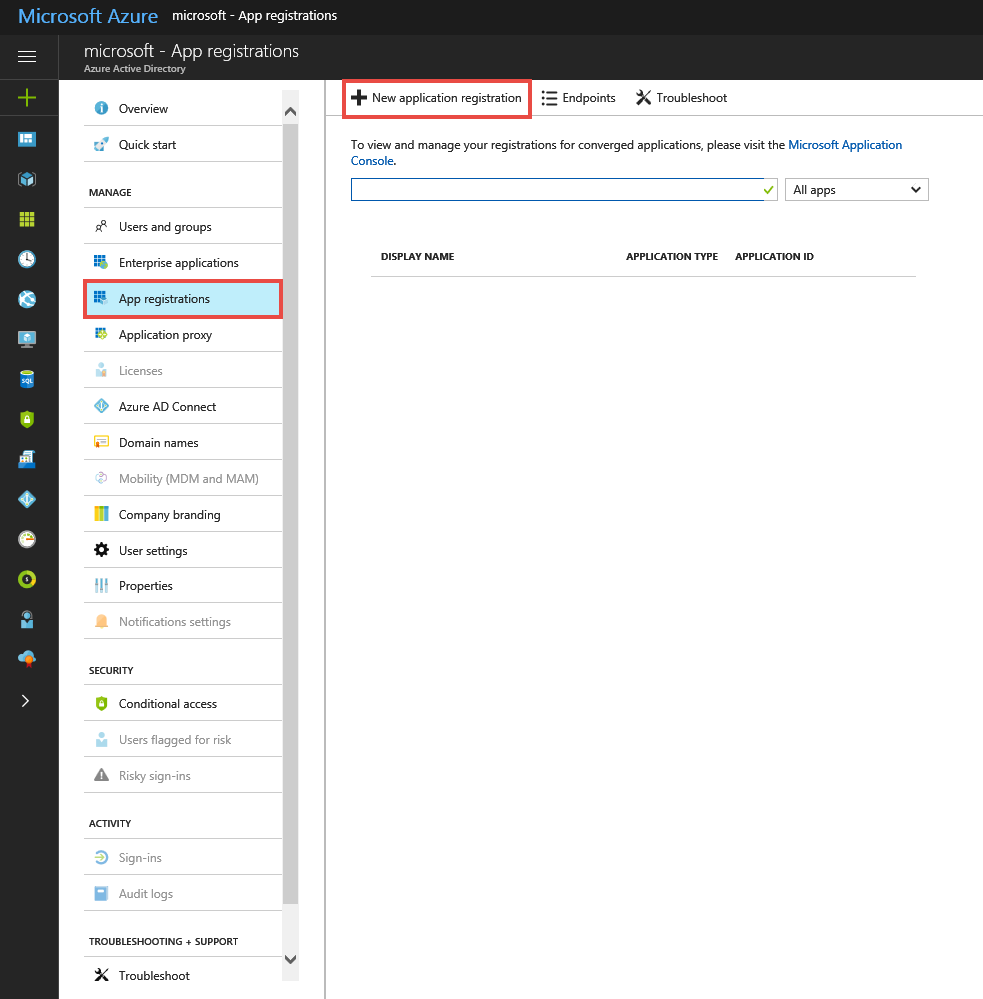The width and height of the screenshot is (983, 999).
Task: Open the gauge Monitor icon in the left rail
Action: pyautogui.click(x=27, y=539)
